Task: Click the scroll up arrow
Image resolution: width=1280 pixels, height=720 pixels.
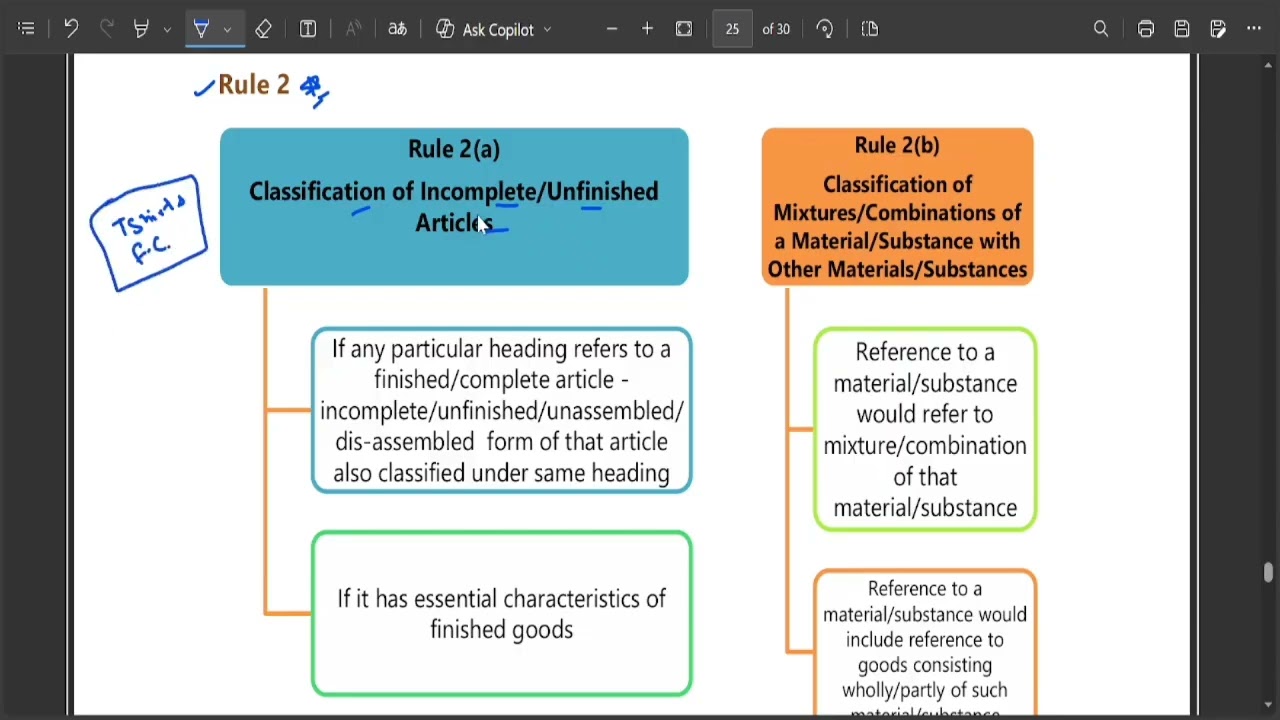Action: click(1269, 66)
